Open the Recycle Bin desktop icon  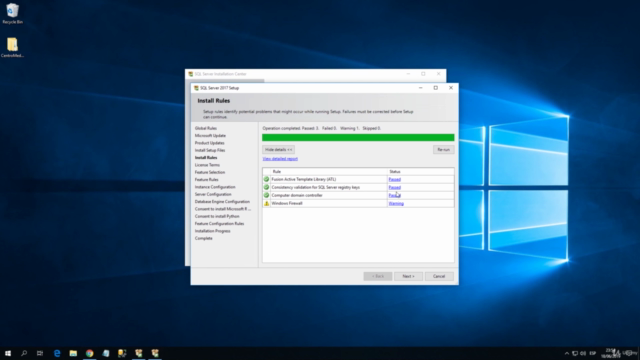point(12,13)
